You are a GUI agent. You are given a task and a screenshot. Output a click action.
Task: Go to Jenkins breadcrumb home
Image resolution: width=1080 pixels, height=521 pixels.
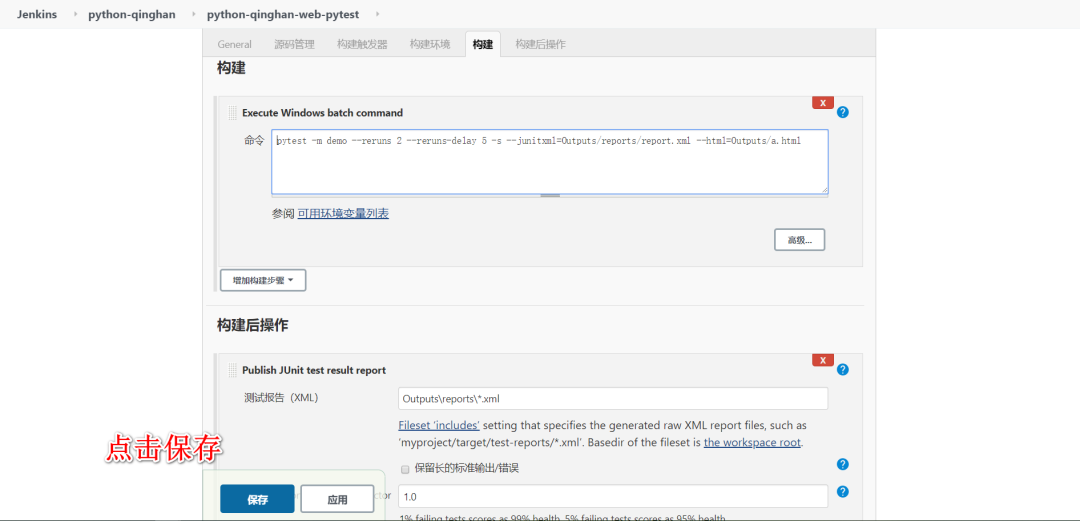tap(37, 14)
